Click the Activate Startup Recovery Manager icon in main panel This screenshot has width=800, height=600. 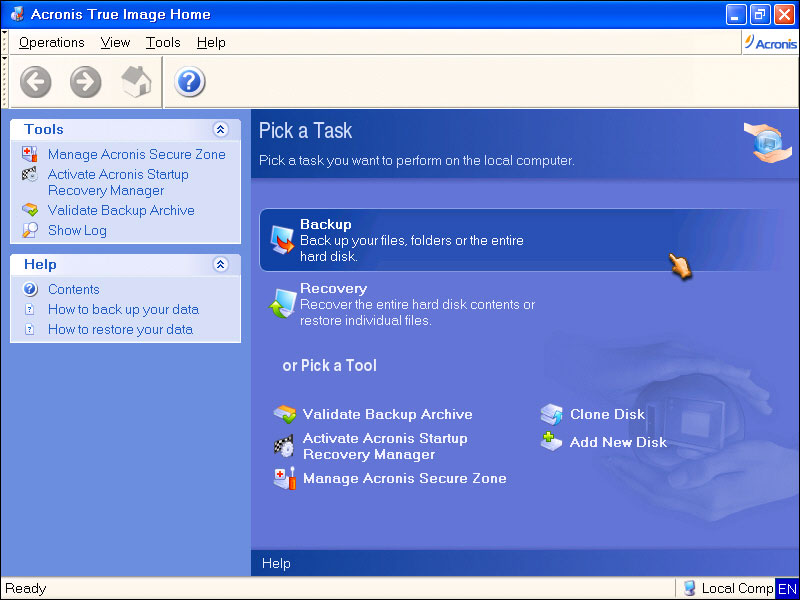pos(284,445)
